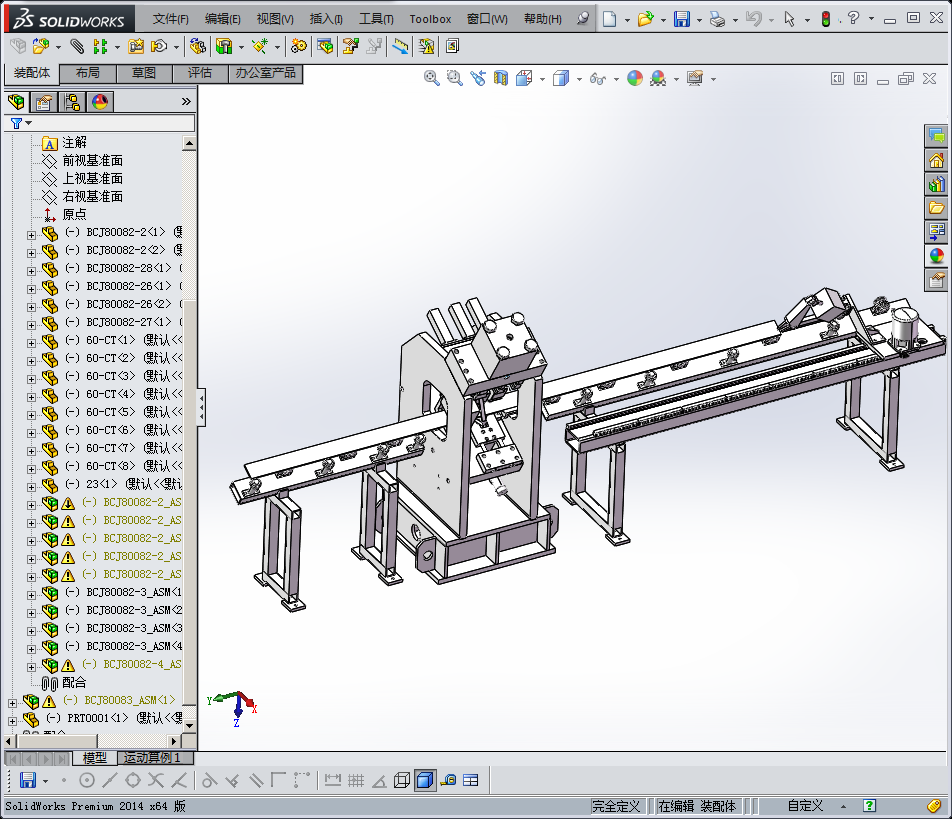This screenshot has width=952, height=819.
Task: Expand the BCJ80082-3_ASM<1> component node
Action: [x=31, y=596]
